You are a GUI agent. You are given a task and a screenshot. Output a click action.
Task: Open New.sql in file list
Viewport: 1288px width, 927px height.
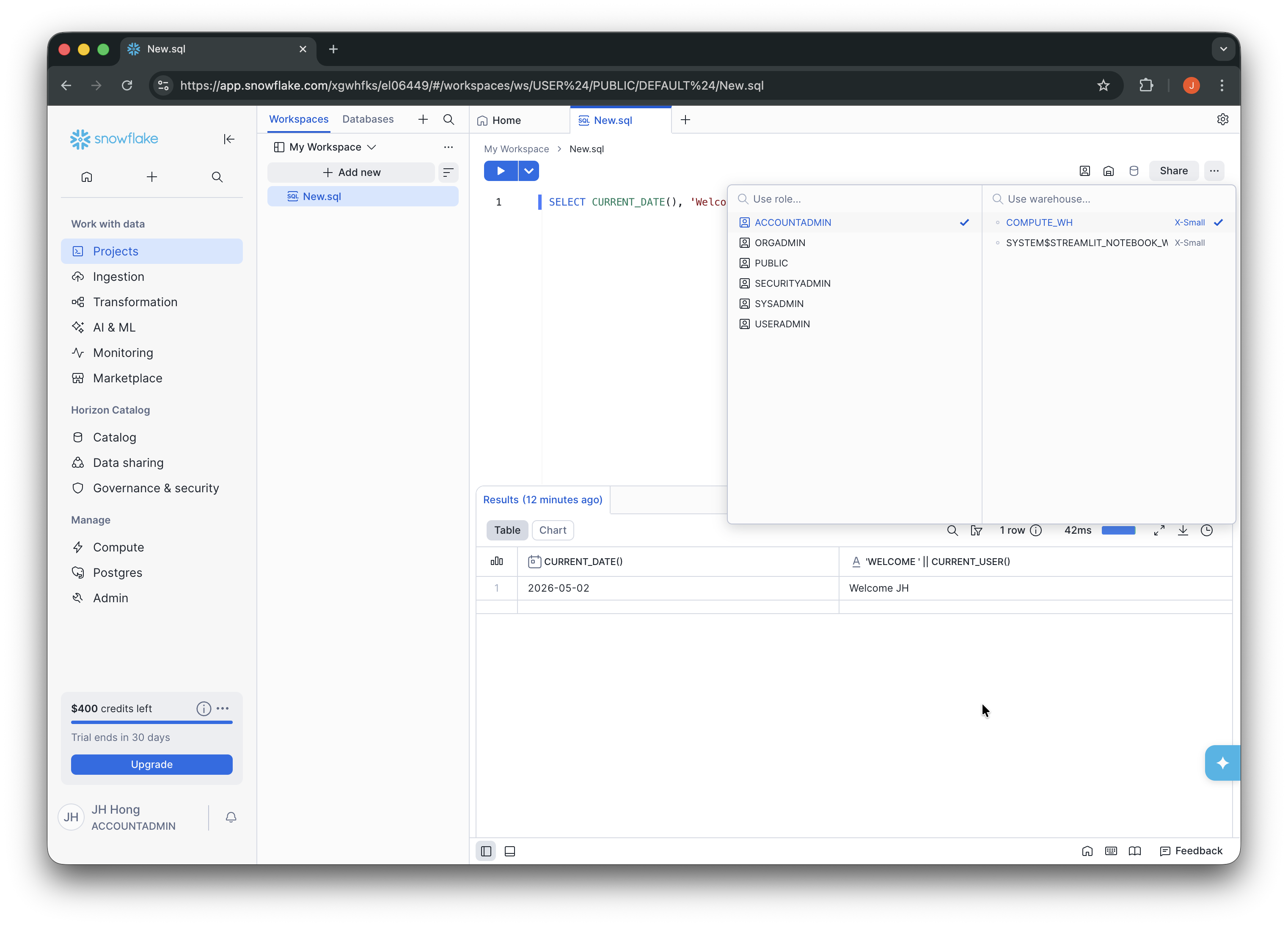point(363,196)
